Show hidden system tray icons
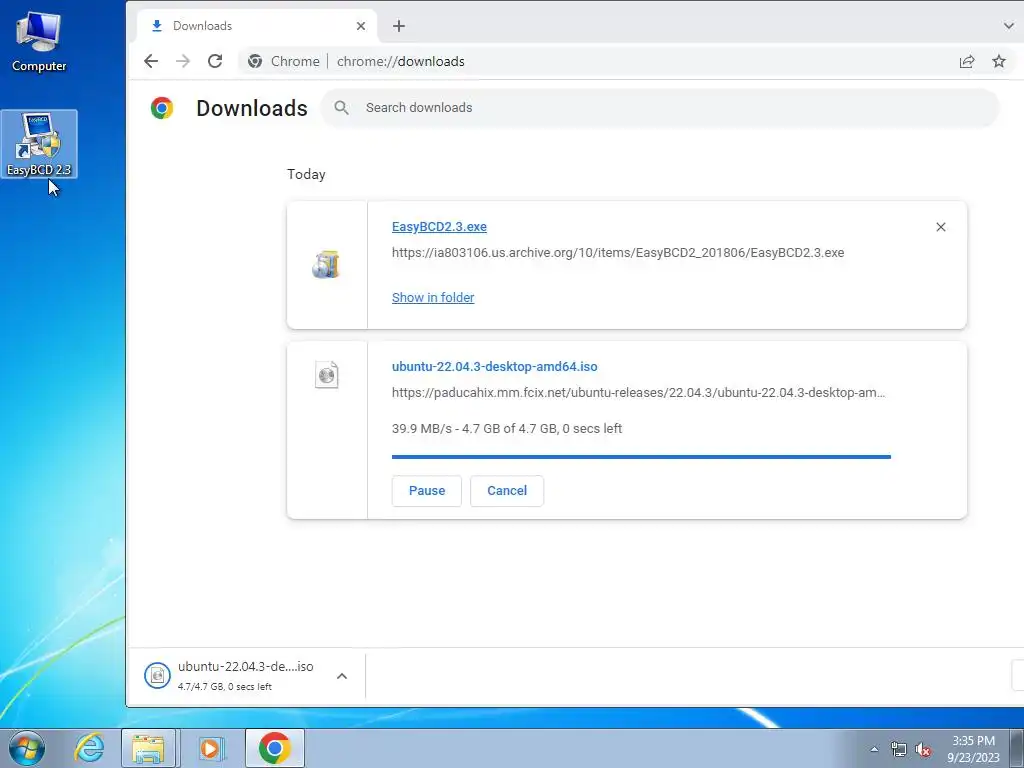 pyautogui.click(x=874, y=749)
